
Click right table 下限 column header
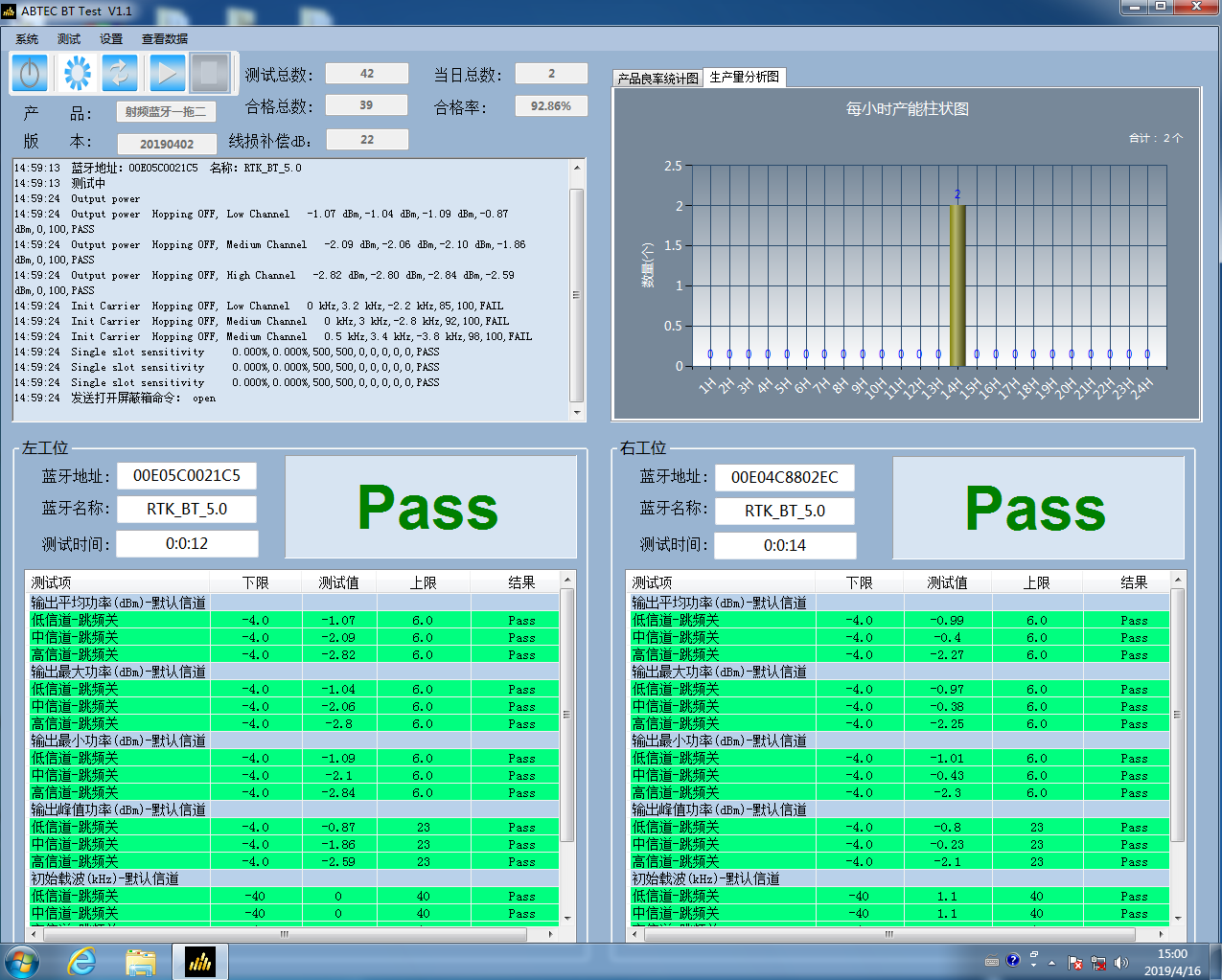click(x=859, y=582)
